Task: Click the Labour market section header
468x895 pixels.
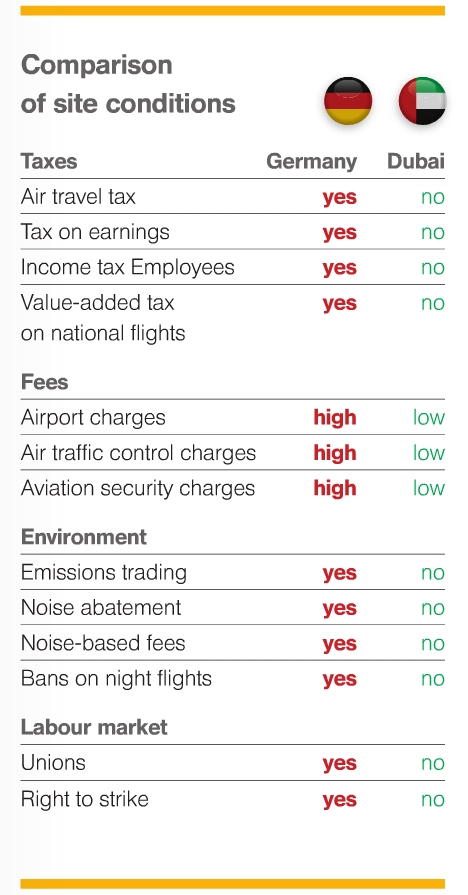Action: click(94, 727)
